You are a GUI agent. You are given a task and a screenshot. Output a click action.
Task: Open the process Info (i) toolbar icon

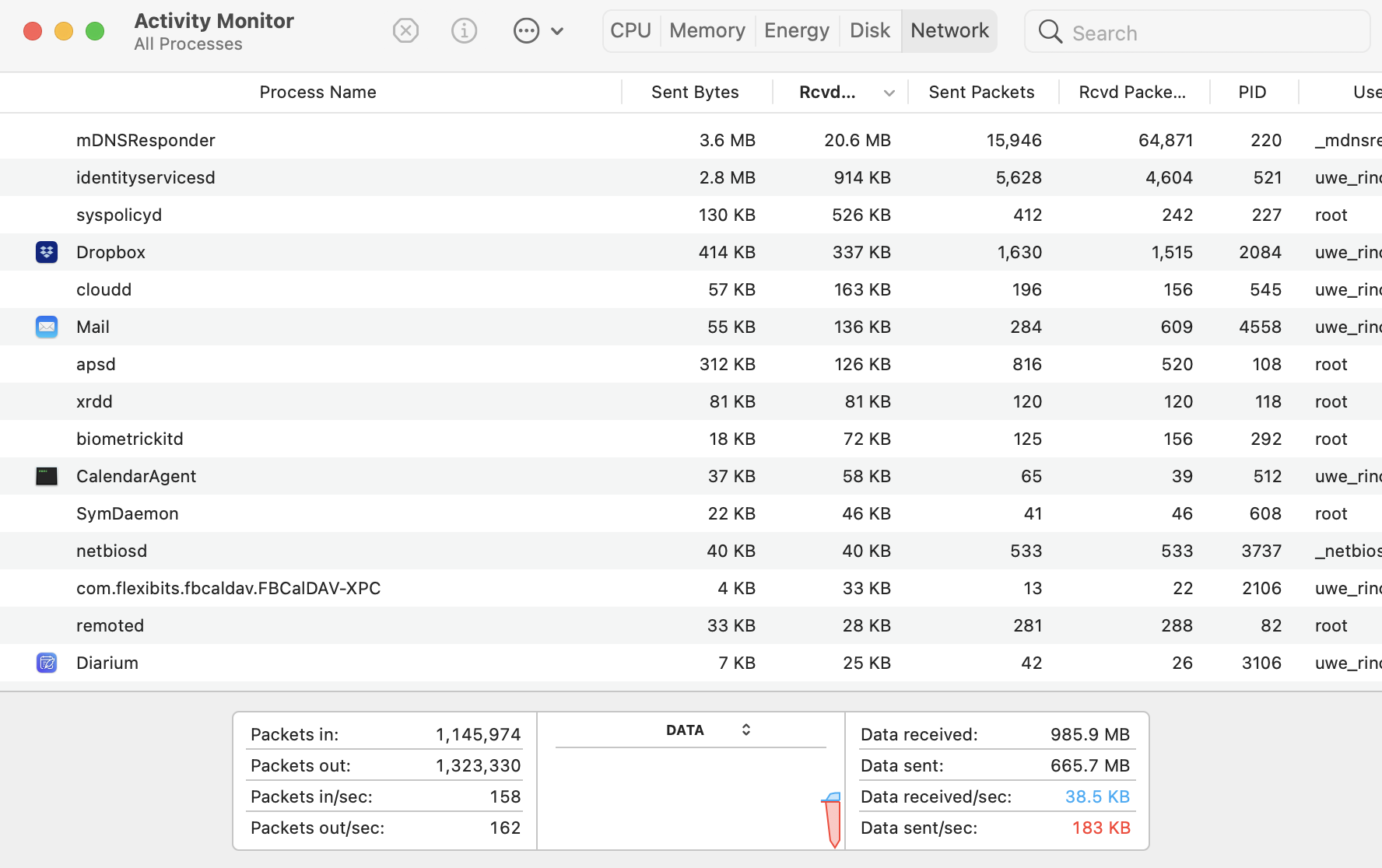coord(464,31)
